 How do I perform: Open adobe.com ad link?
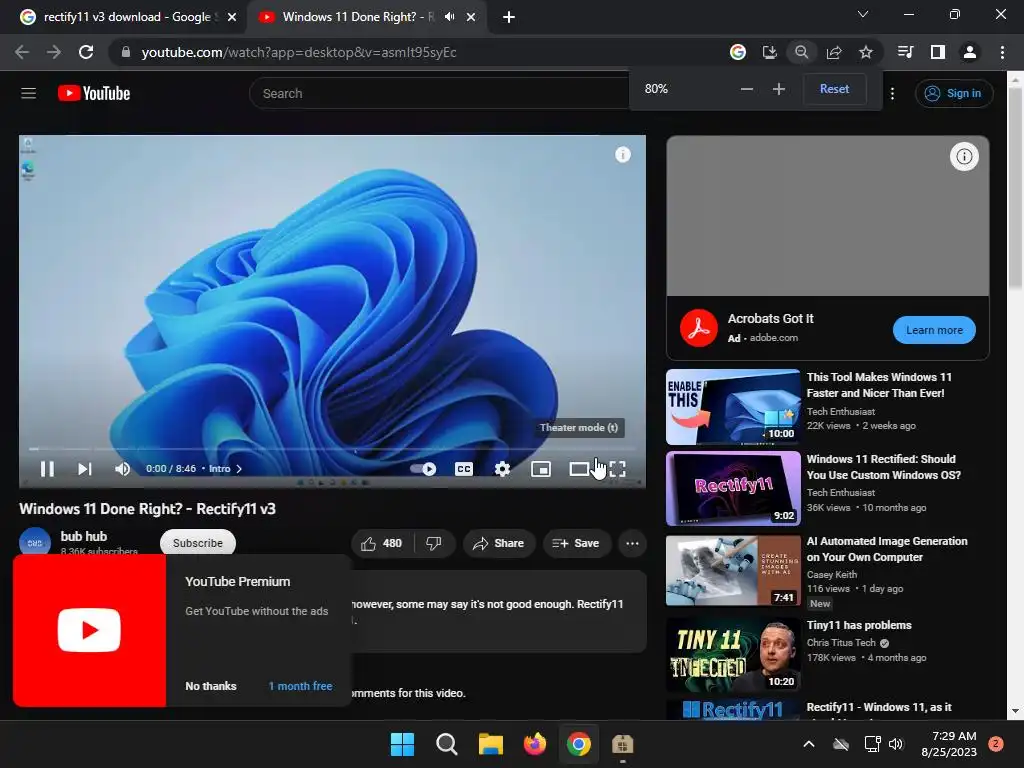coord(774,338)
